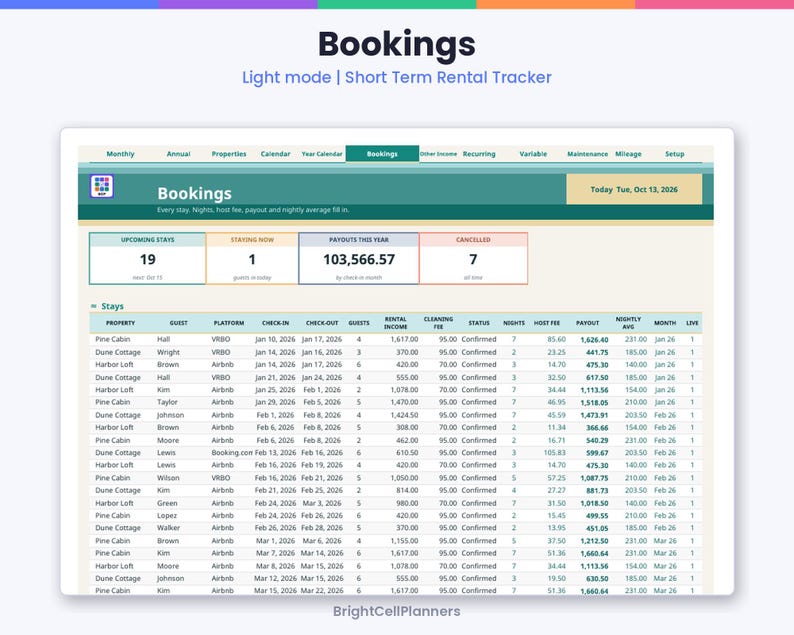Select guest cell Taylor
This screenshot has height=635, width=794.
point(167,402)
